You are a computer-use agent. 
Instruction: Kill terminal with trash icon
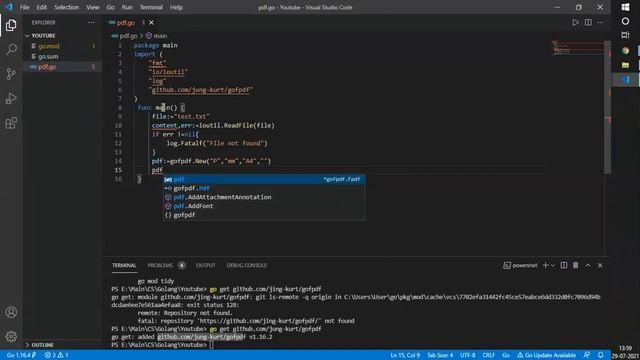576,265
